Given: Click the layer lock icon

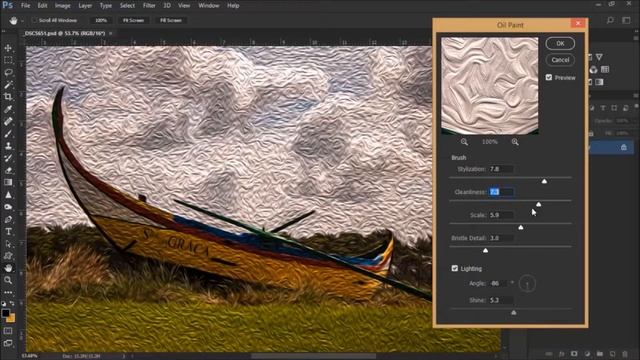Looking at the screenshot, I should [624, 147].
